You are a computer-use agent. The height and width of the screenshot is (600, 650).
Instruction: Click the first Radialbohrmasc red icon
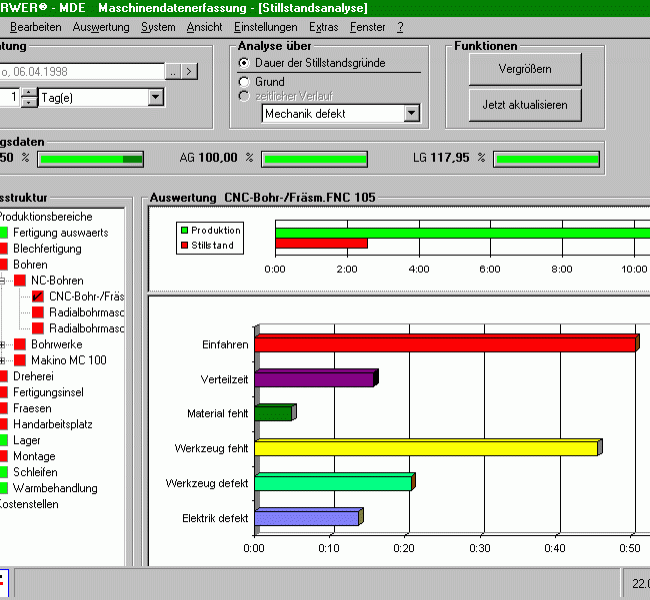point(38,313)
